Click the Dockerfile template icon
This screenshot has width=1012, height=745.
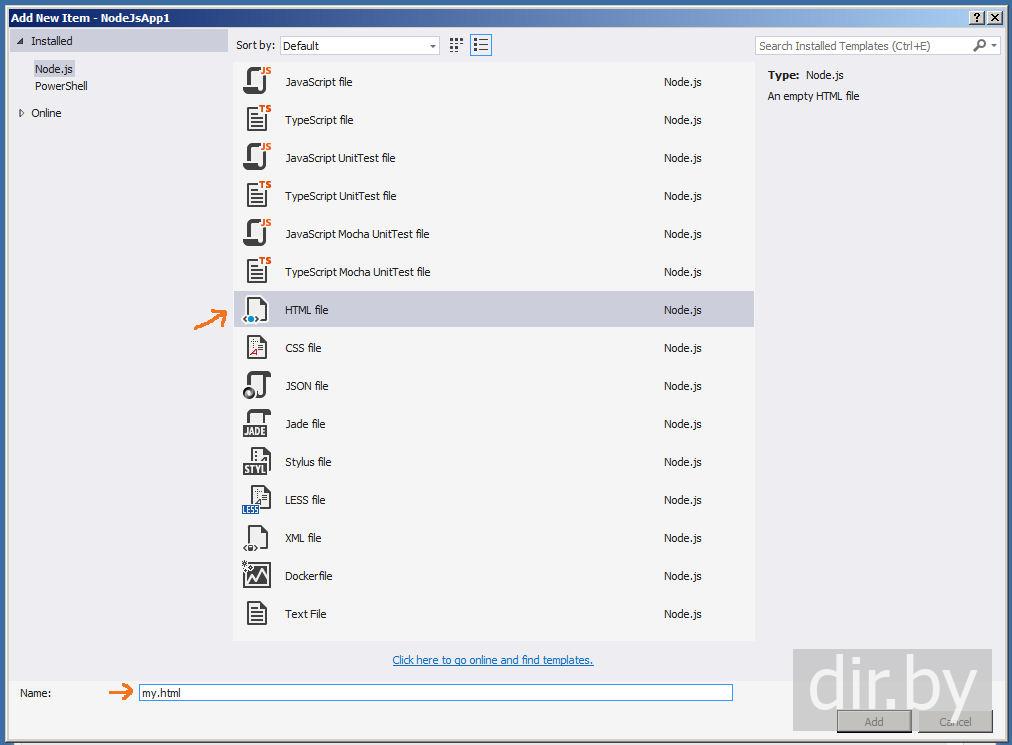pos(256,575)
